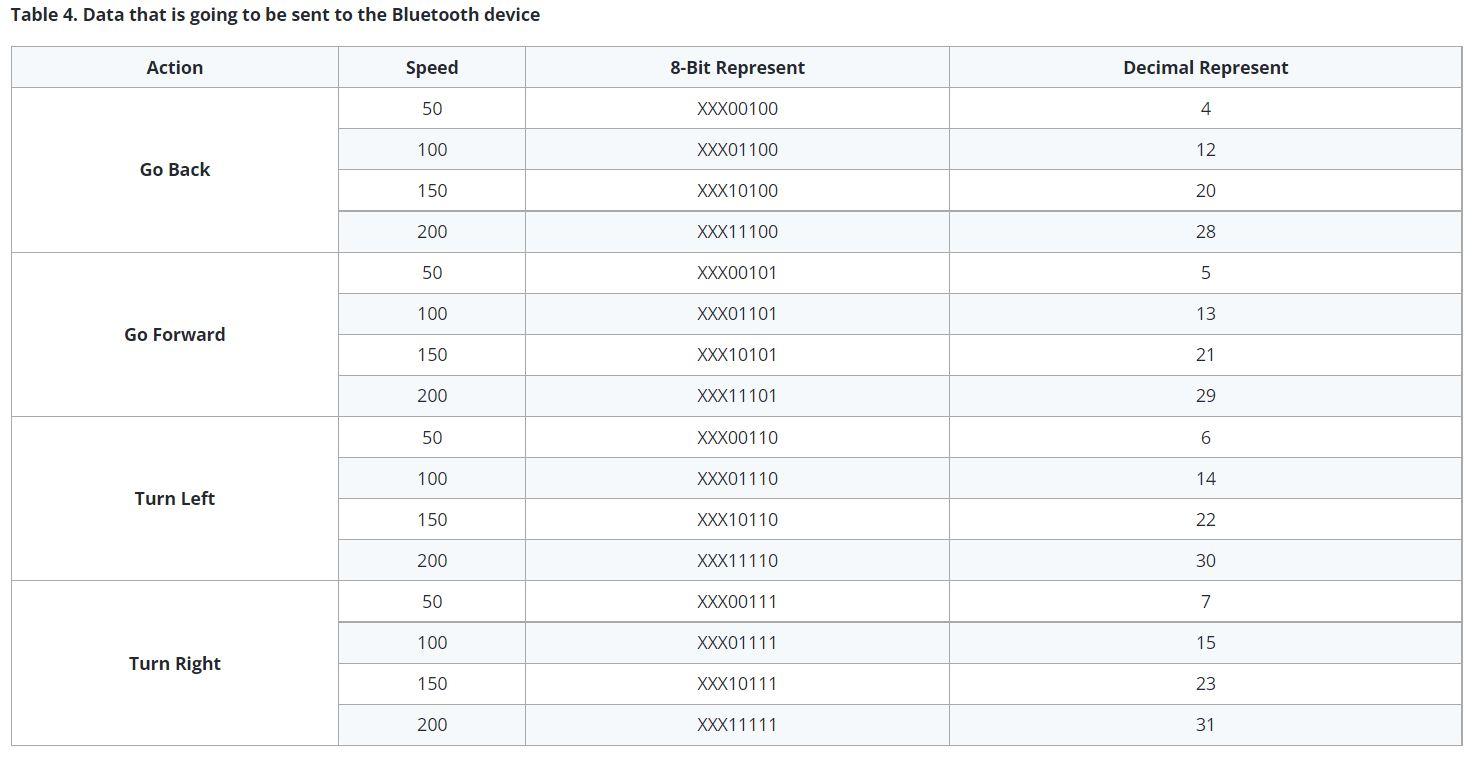1475x759 pixels.
Task: Click the "Go Forward" action cell
Action: coord(175,335)
